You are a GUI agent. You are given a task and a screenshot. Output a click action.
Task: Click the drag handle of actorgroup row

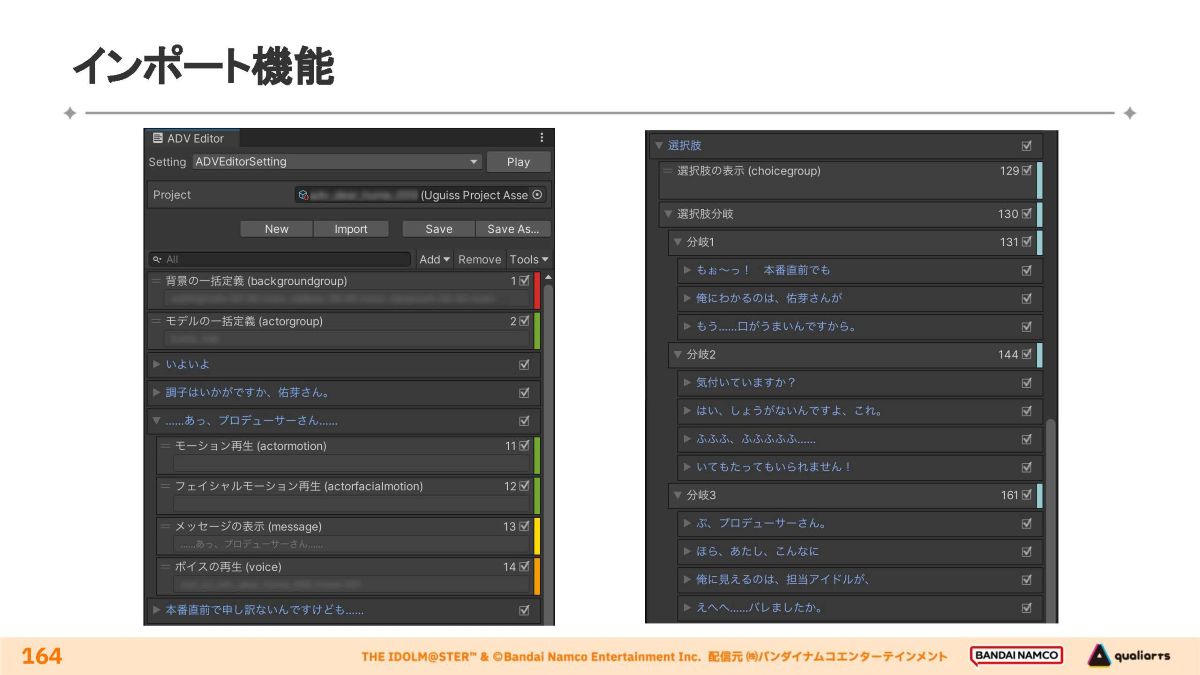point(156,321)
